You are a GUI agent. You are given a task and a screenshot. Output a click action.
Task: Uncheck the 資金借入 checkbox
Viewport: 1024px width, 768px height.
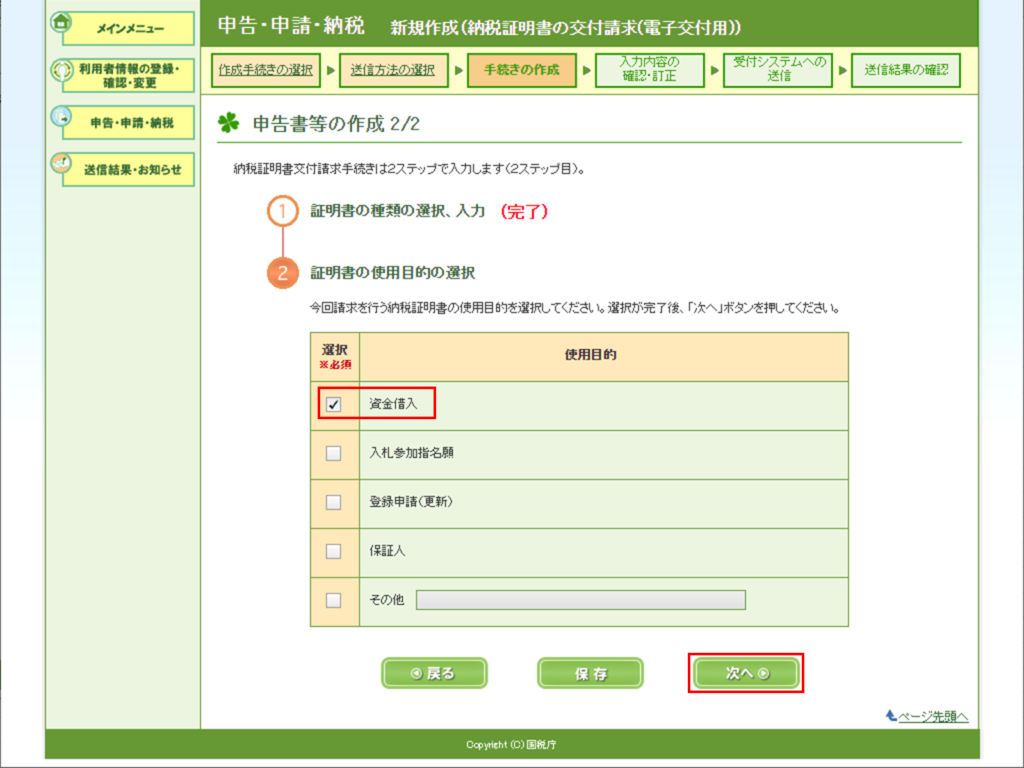334,405
